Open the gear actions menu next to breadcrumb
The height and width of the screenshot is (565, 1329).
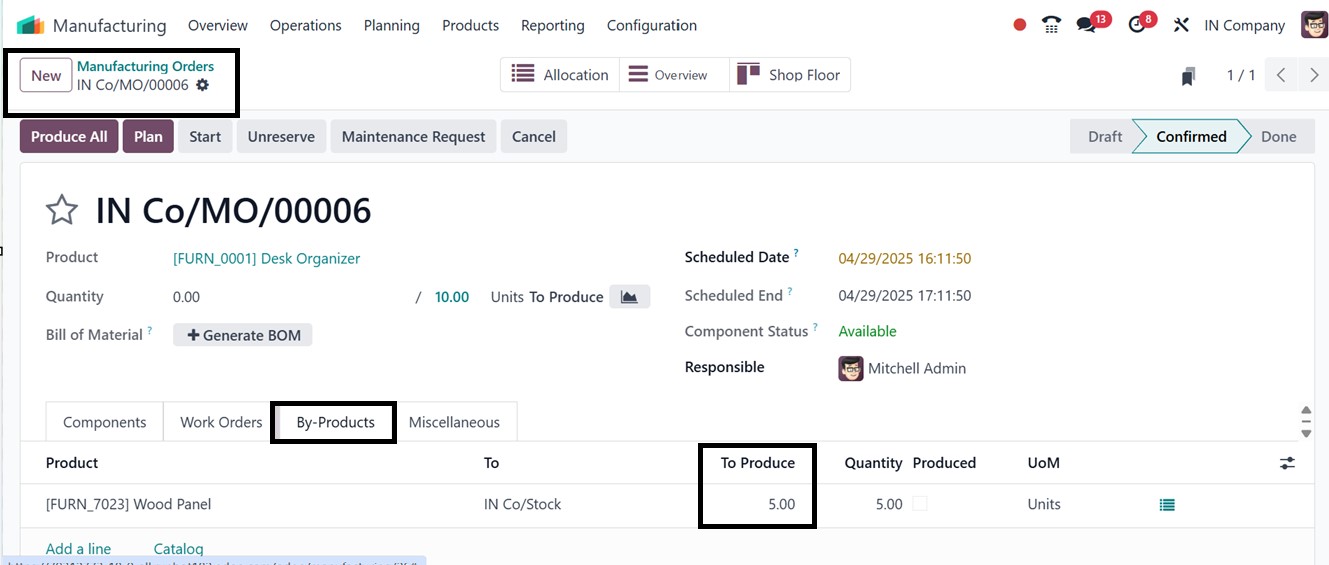click(x=203, y=85)
